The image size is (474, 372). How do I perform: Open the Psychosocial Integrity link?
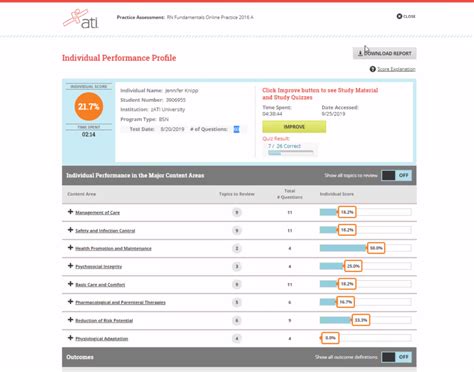(x=99, y=267)
